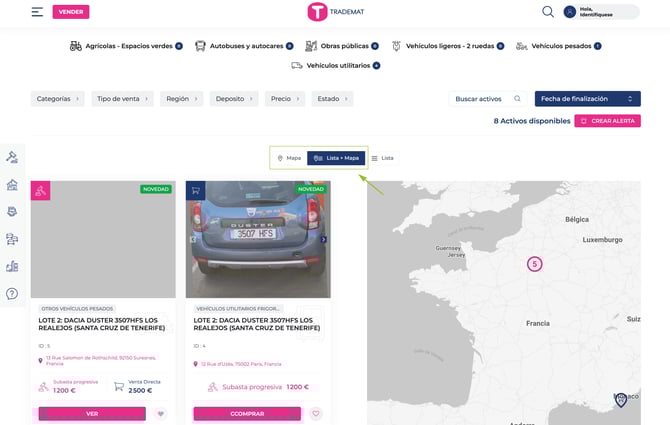Viewport: 670px width, 425px height.
Task: Click the third sidebar icon below house
Action: (12, 212)
